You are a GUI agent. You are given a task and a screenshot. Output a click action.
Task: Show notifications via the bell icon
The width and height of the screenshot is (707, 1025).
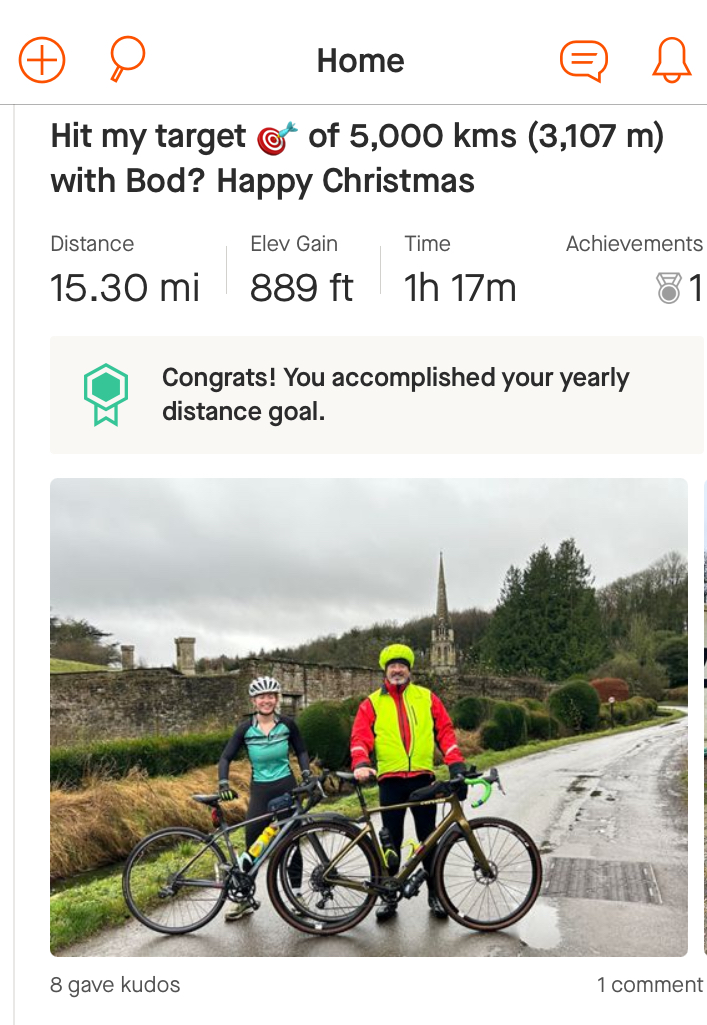pos(671,60)
